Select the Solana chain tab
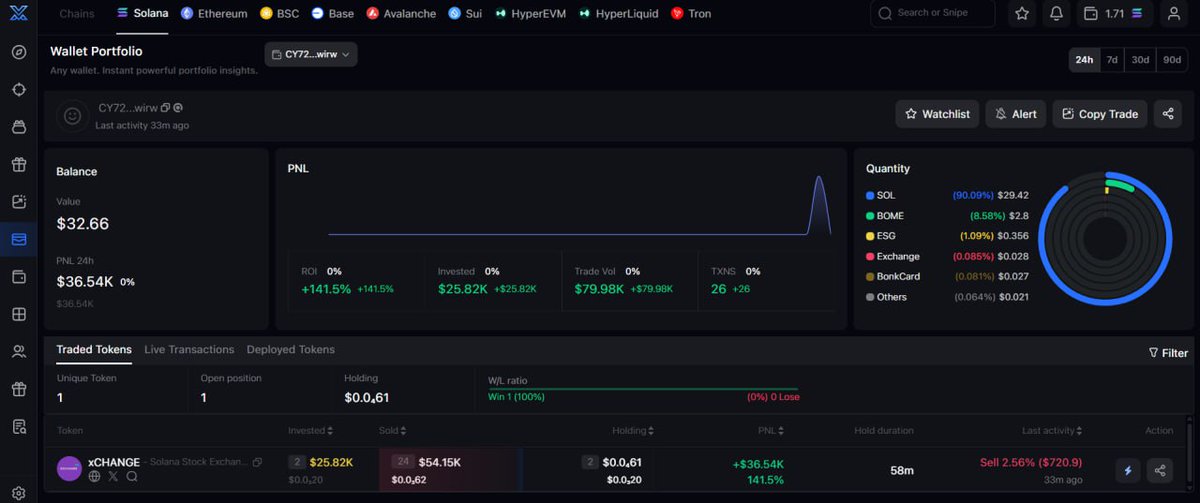This screenshot has height=503, width=1200. (142, 14)
